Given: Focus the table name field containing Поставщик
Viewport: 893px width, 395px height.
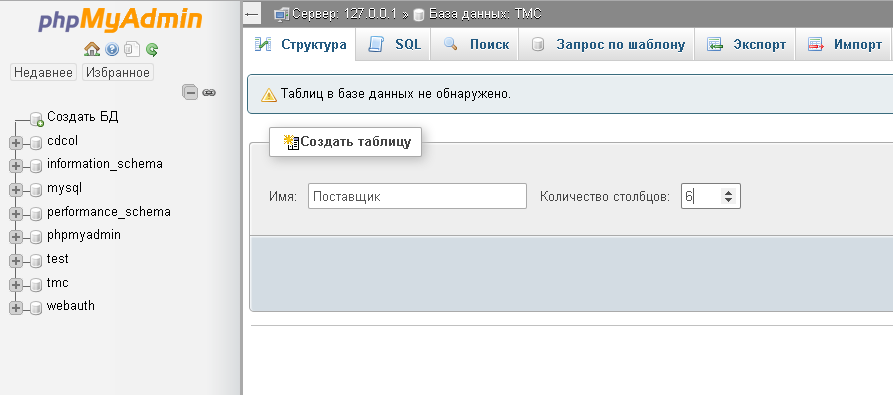Looking at the screenshot, I should click(x=417, y=196).
